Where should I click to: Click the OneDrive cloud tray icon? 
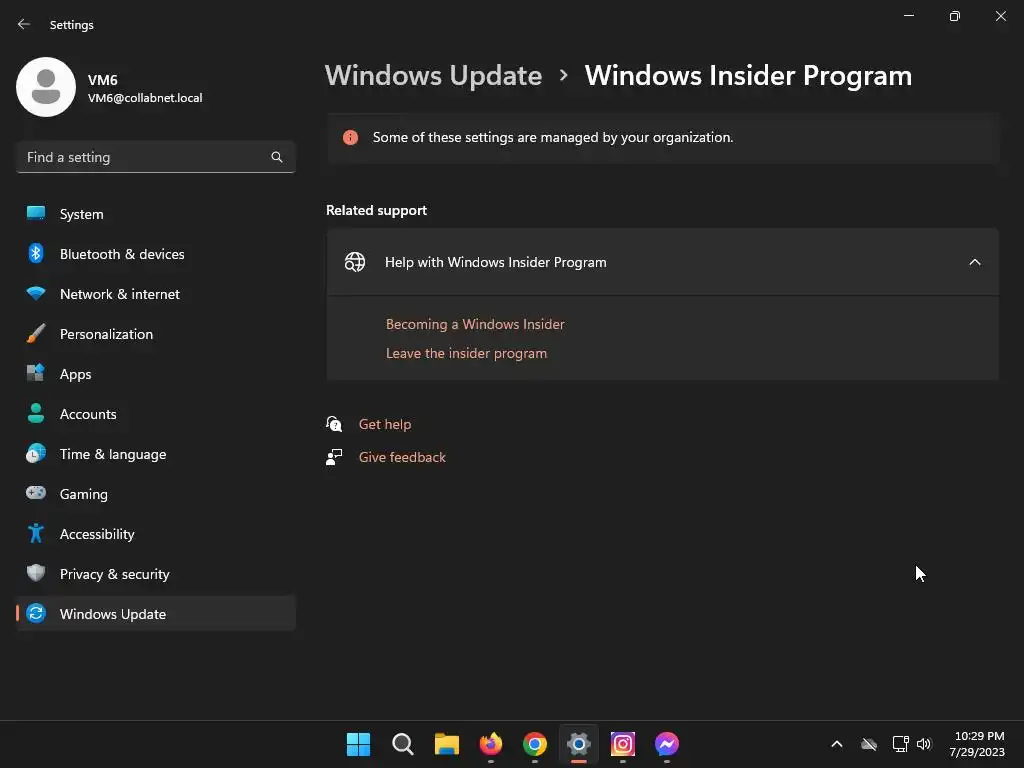click(x=869, y=744)
